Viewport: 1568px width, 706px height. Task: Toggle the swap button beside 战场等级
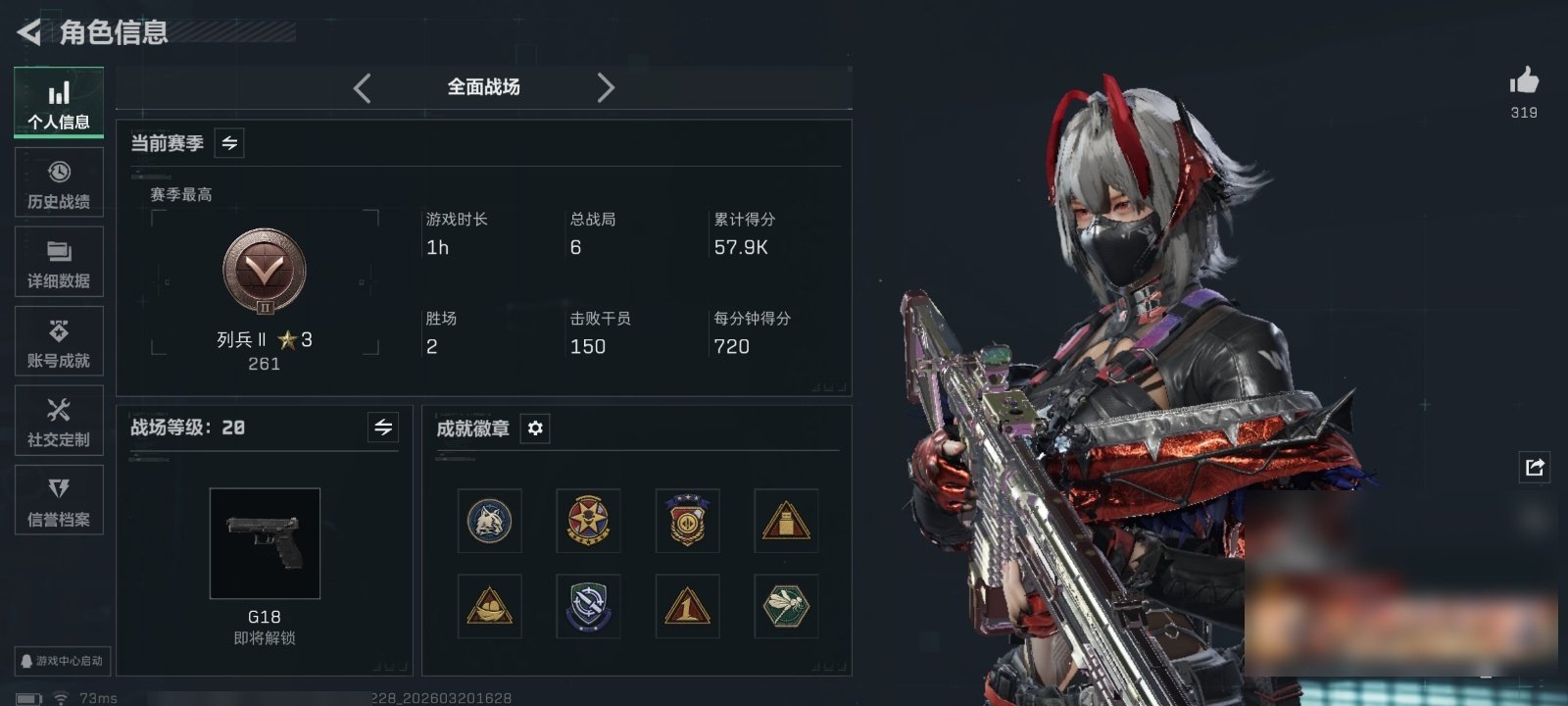pos(383,428)
